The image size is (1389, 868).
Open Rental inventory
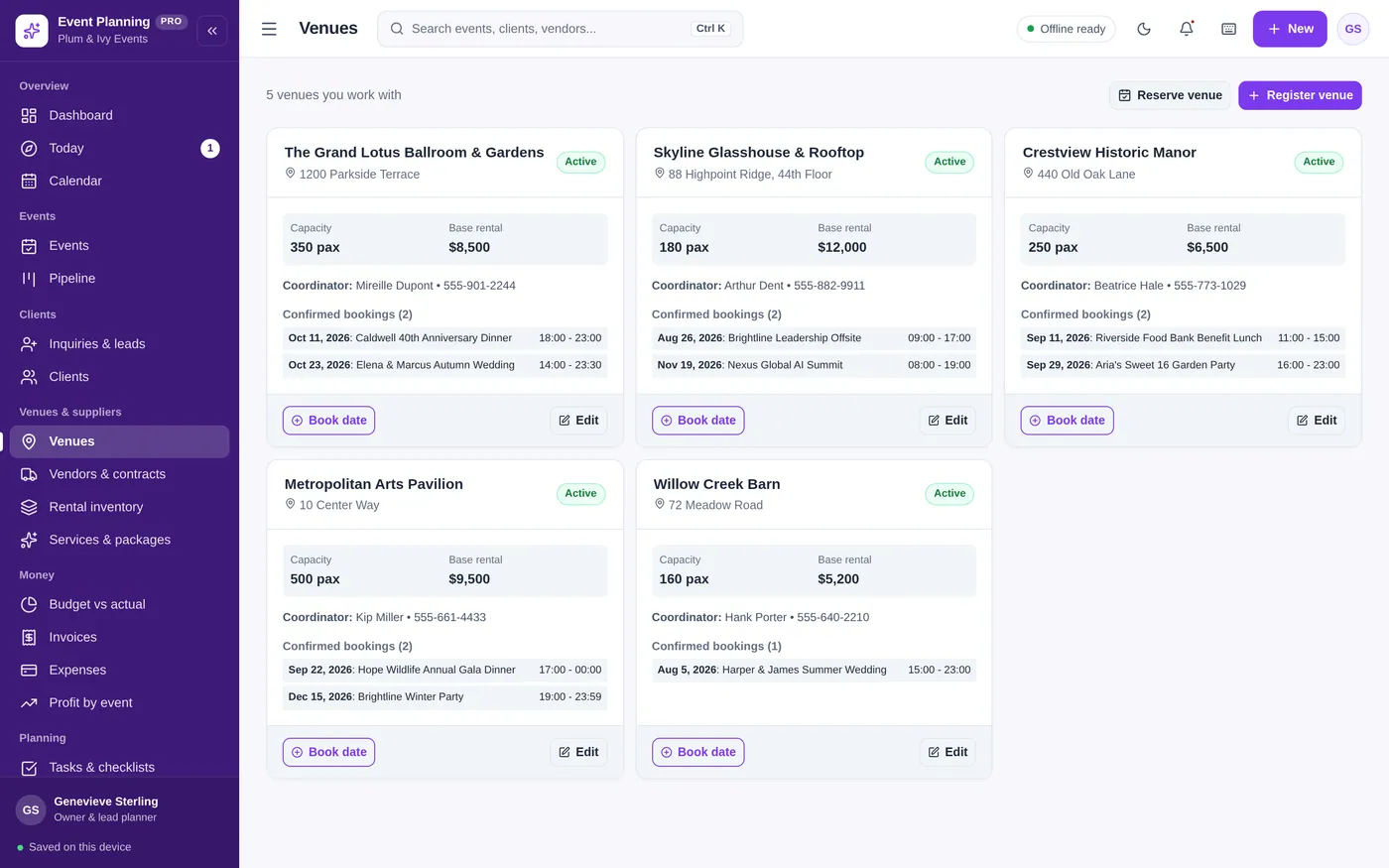pos(119,507)
